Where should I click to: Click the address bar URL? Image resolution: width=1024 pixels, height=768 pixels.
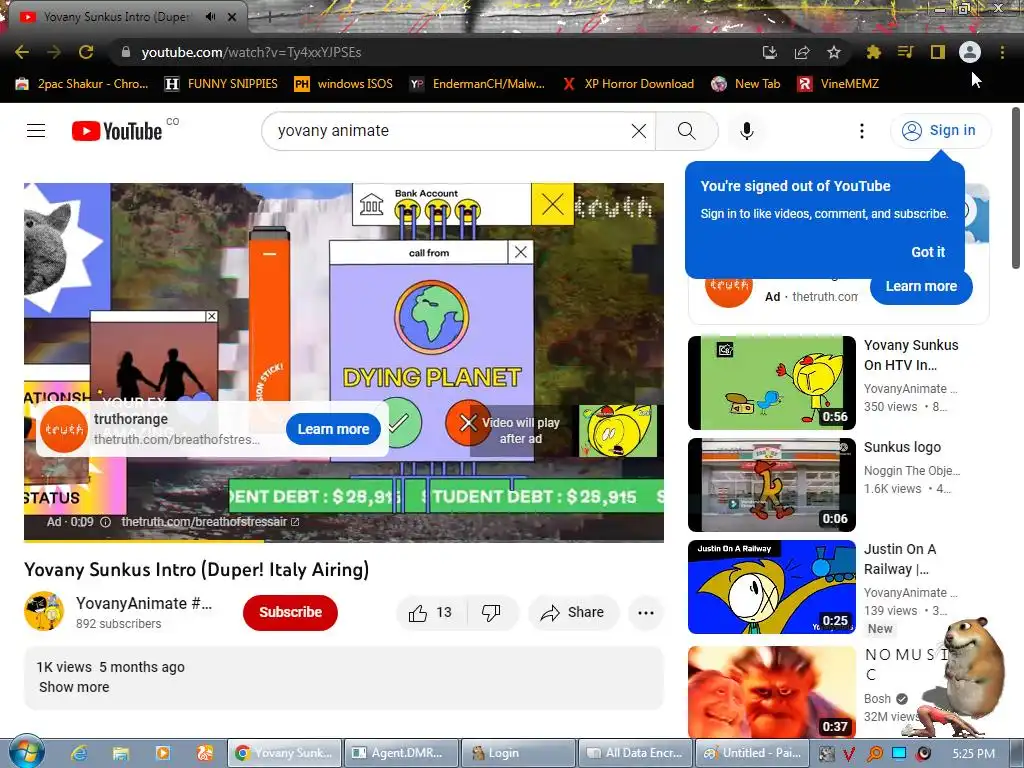click(x=251, y=52)
